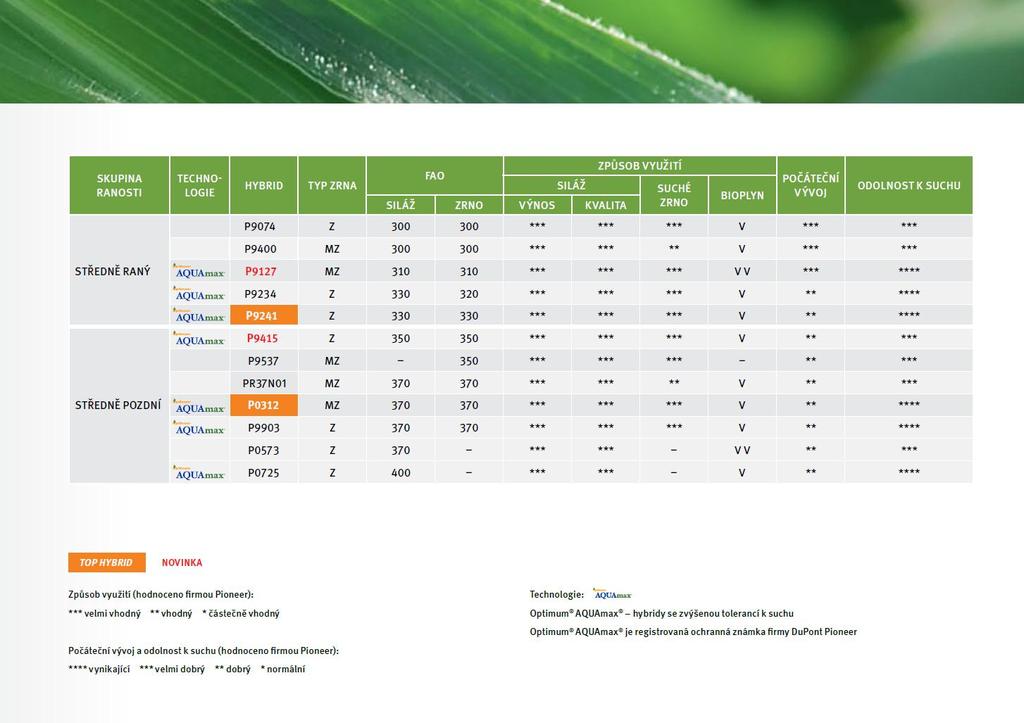Click the 'TECHNO-LOGIE' column header

tap(199, 185)
